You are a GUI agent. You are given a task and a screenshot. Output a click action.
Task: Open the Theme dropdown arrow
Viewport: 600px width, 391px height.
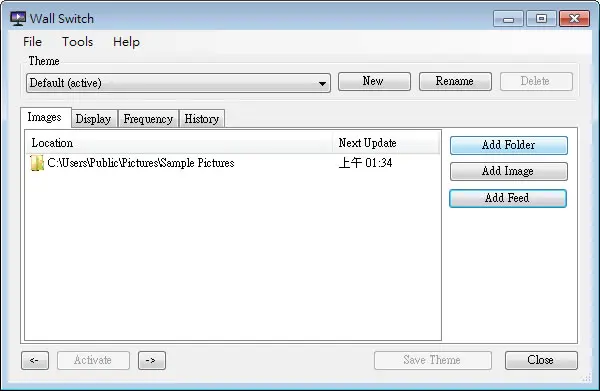click(322, 83)
